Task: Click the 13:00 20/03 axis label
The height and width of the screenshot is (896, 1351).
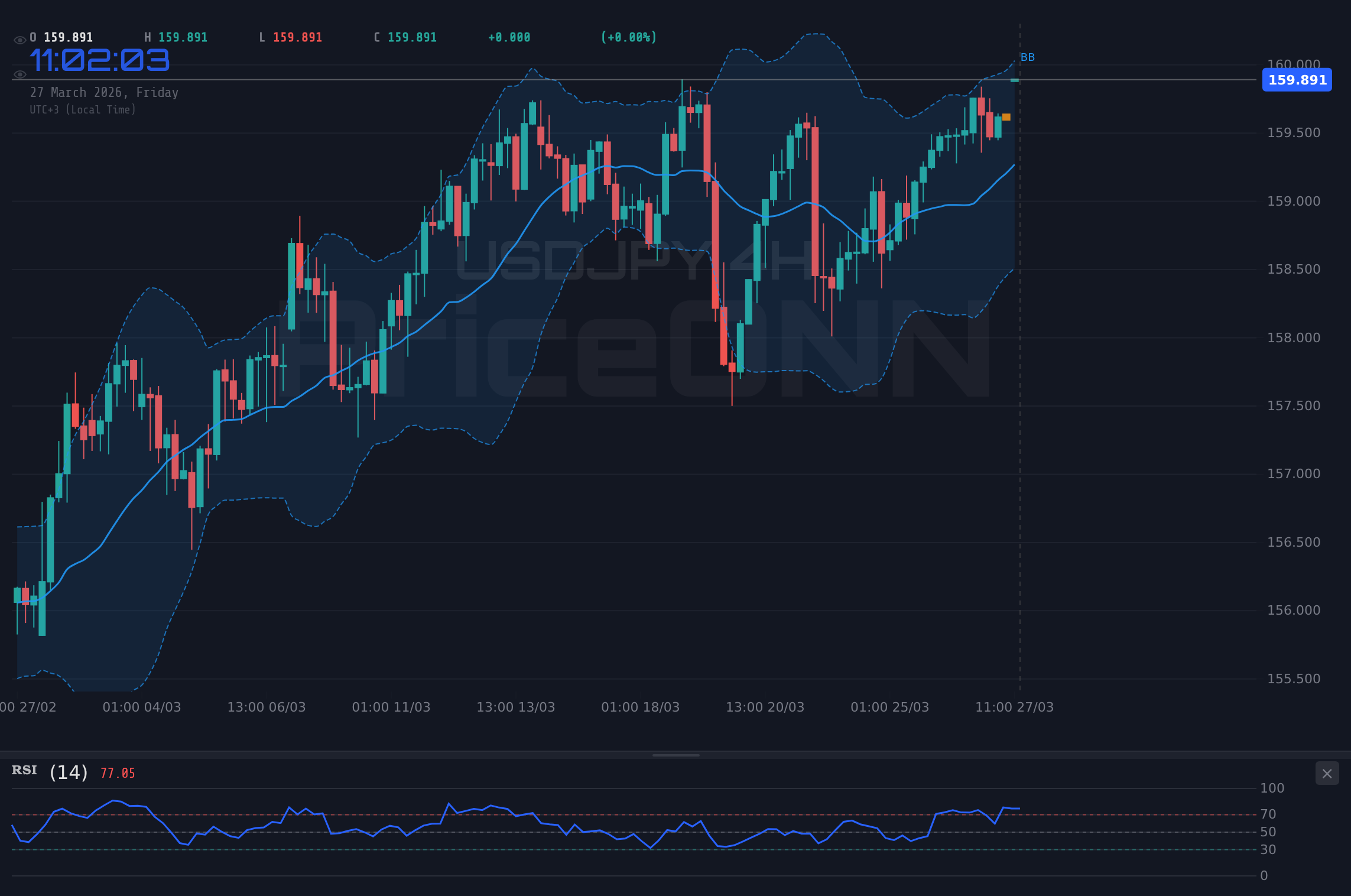Action: pos(765,707)
